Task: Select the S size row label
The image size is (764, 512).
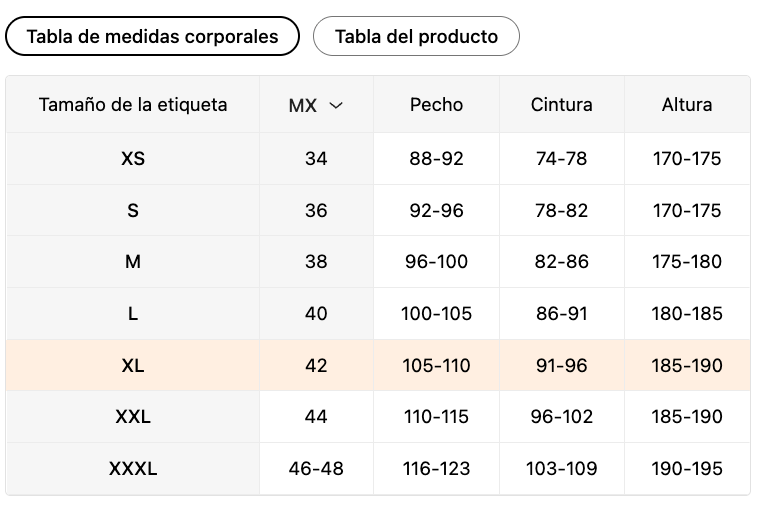Action: click(x=133, y=210)
